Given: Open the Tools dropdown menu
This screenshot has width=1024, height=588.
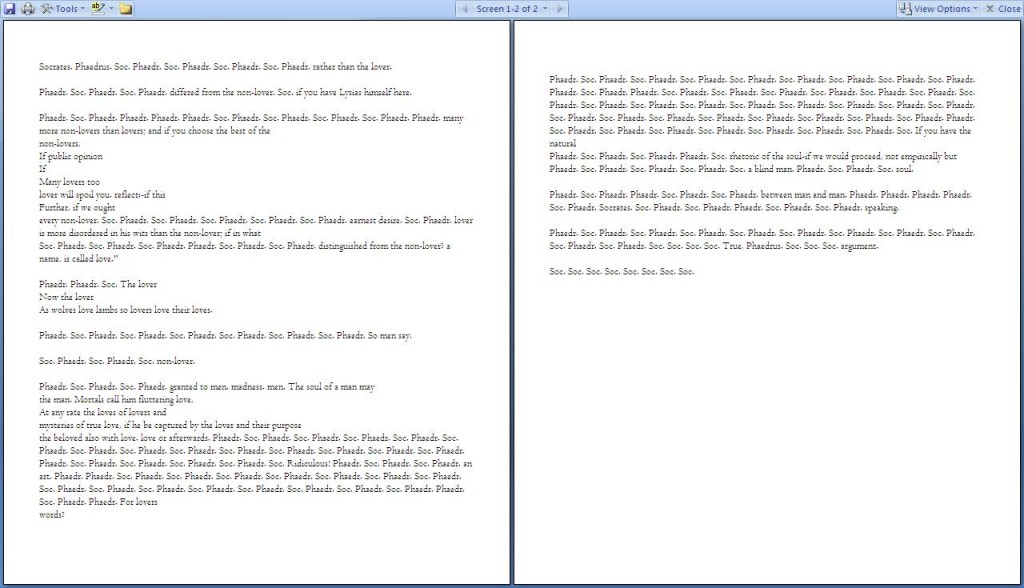Looking at the screenshot, I should [63, 9].
